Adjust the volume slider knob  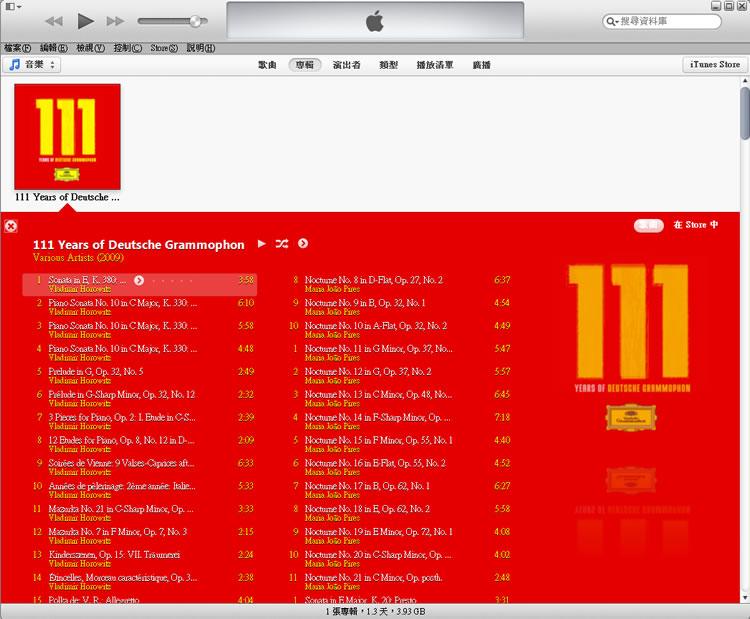196,21
